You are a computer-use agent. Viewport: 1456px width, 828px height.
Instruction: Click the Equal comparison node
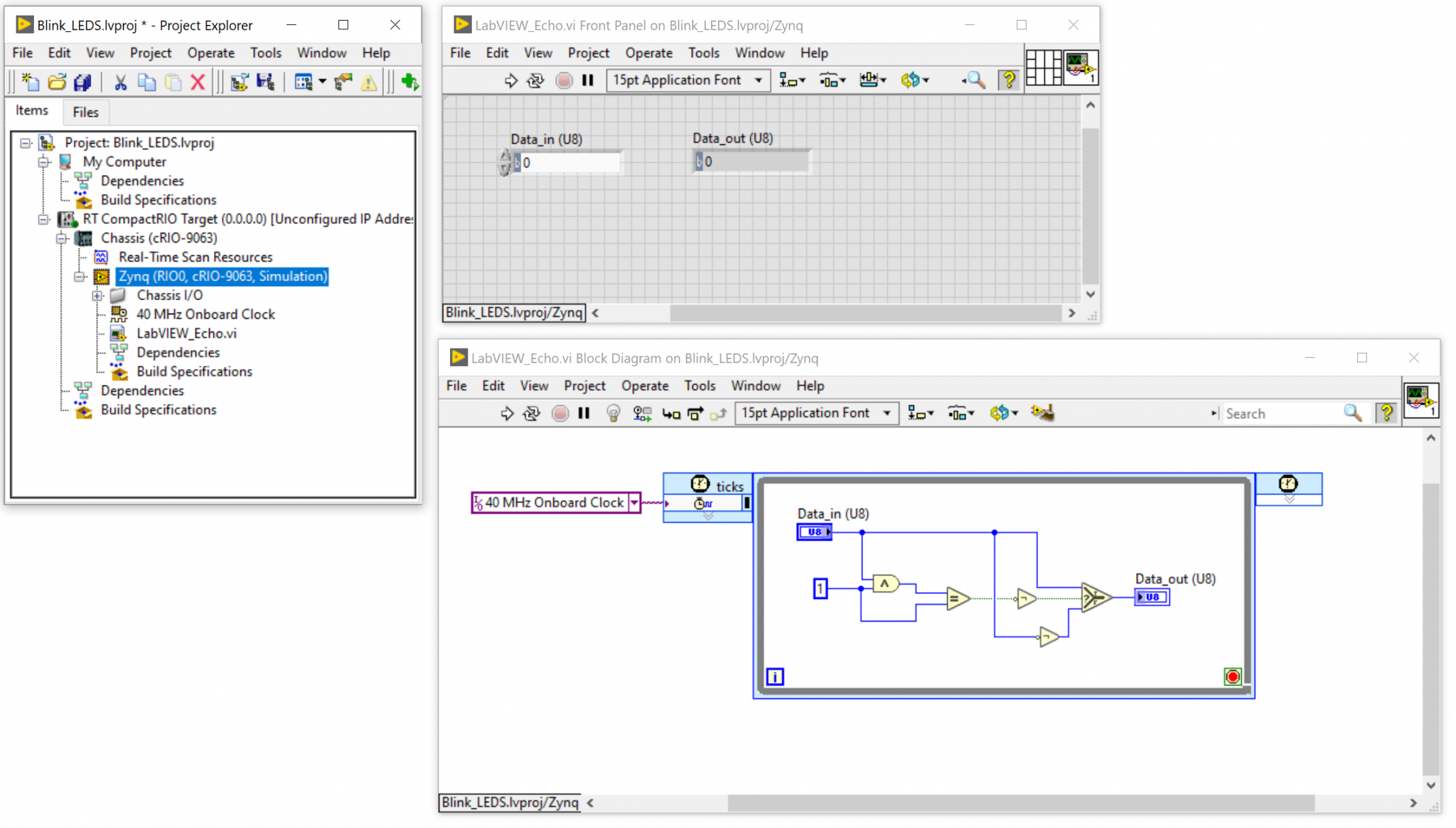(x=958, y=599)
